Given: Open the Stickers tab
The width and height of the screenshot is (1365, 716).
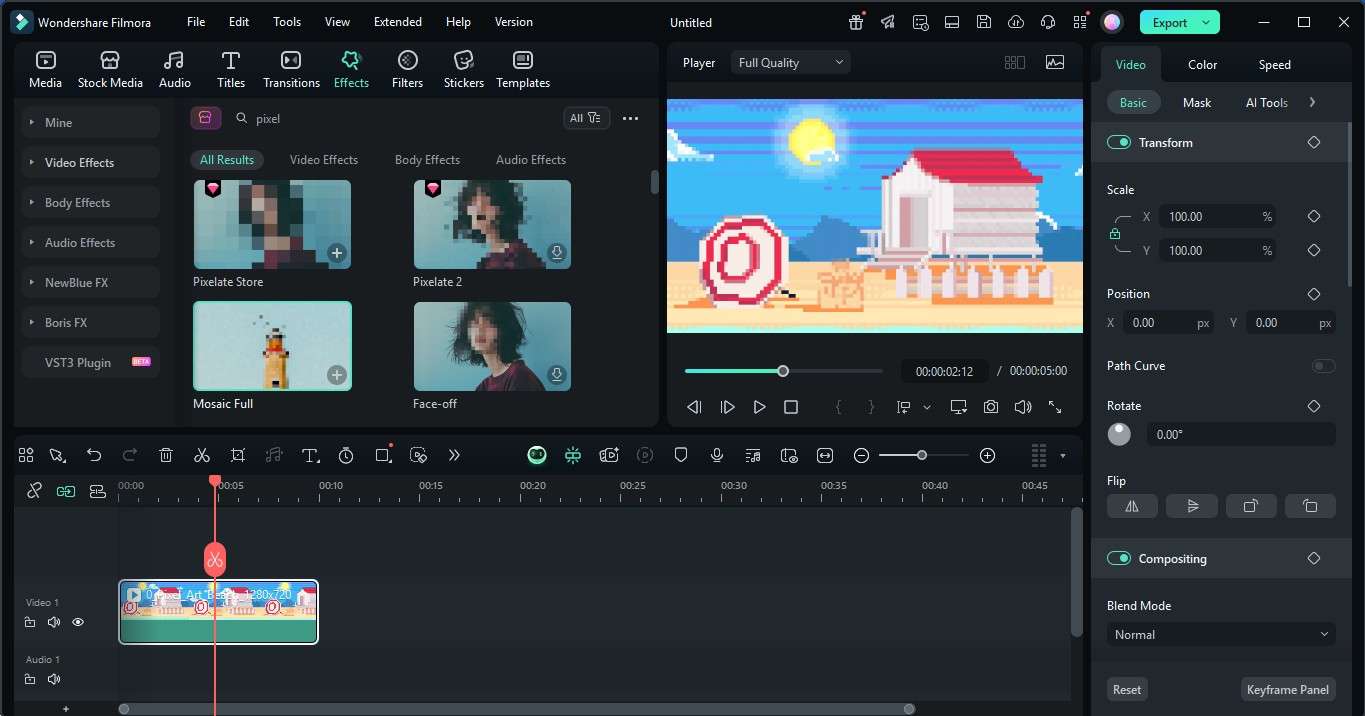Looking at the screenshot, I should point(464,70).
